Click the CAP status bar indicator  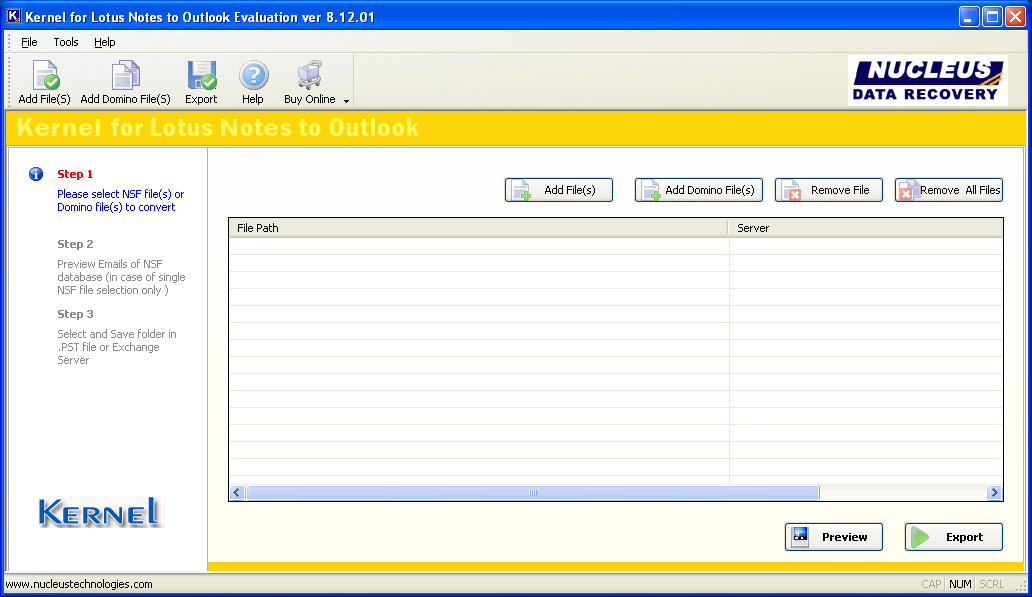click(931, 584)
